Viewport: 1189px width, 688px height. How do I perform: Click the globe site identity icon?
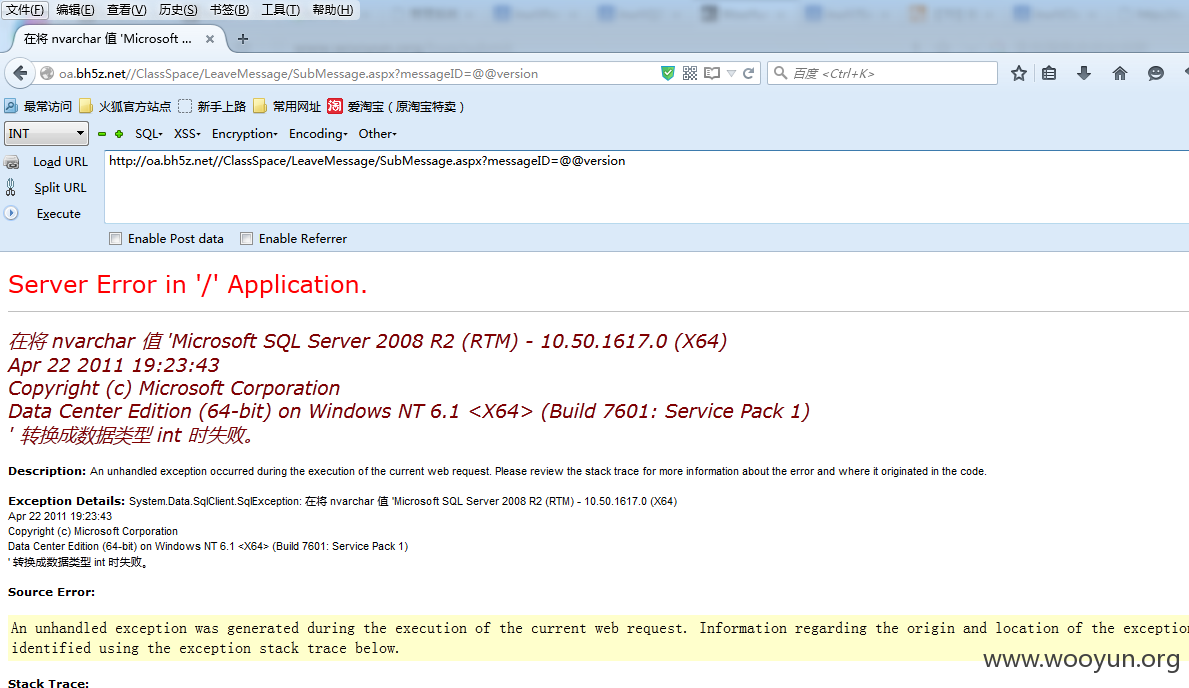pos(47,74)
